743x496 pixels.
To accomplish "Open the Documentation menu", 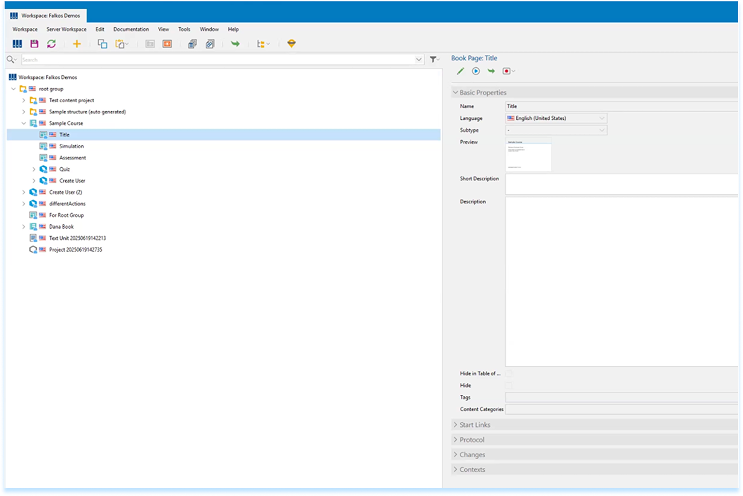I will [x=131, y=29].
